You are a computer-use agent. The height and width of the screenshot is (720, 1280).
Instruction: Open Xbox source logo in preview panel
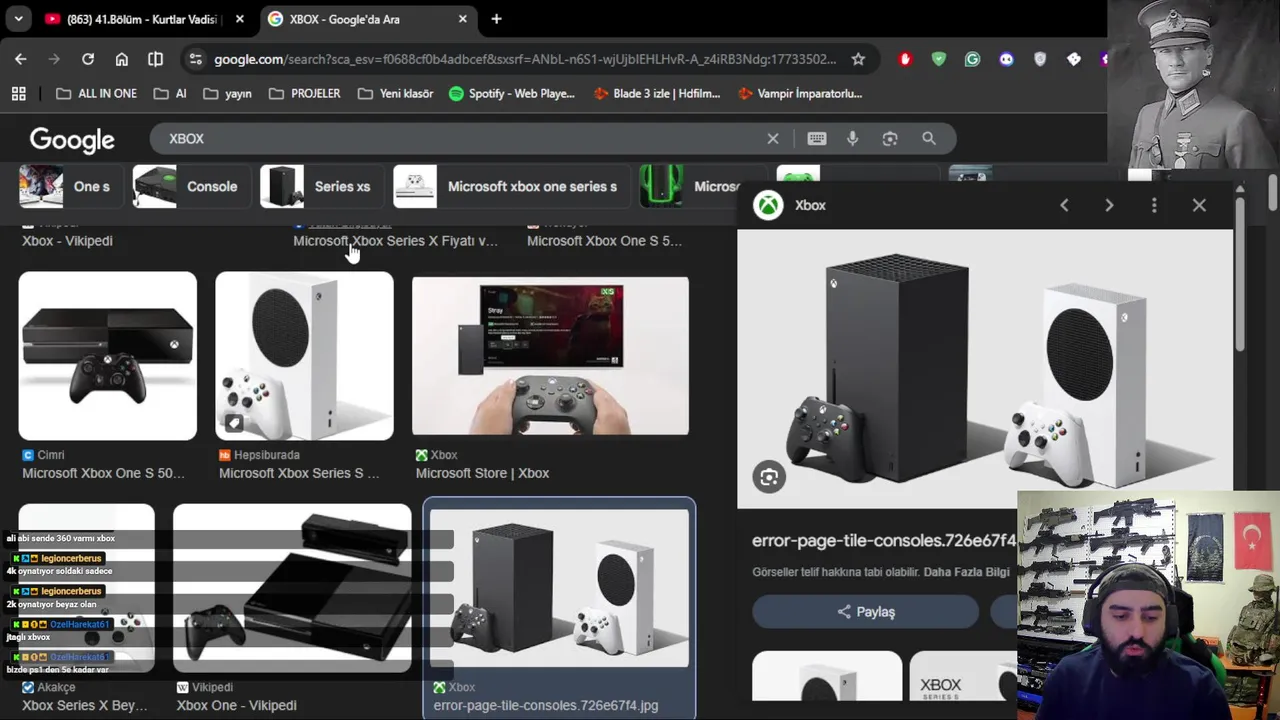[768, 205]
